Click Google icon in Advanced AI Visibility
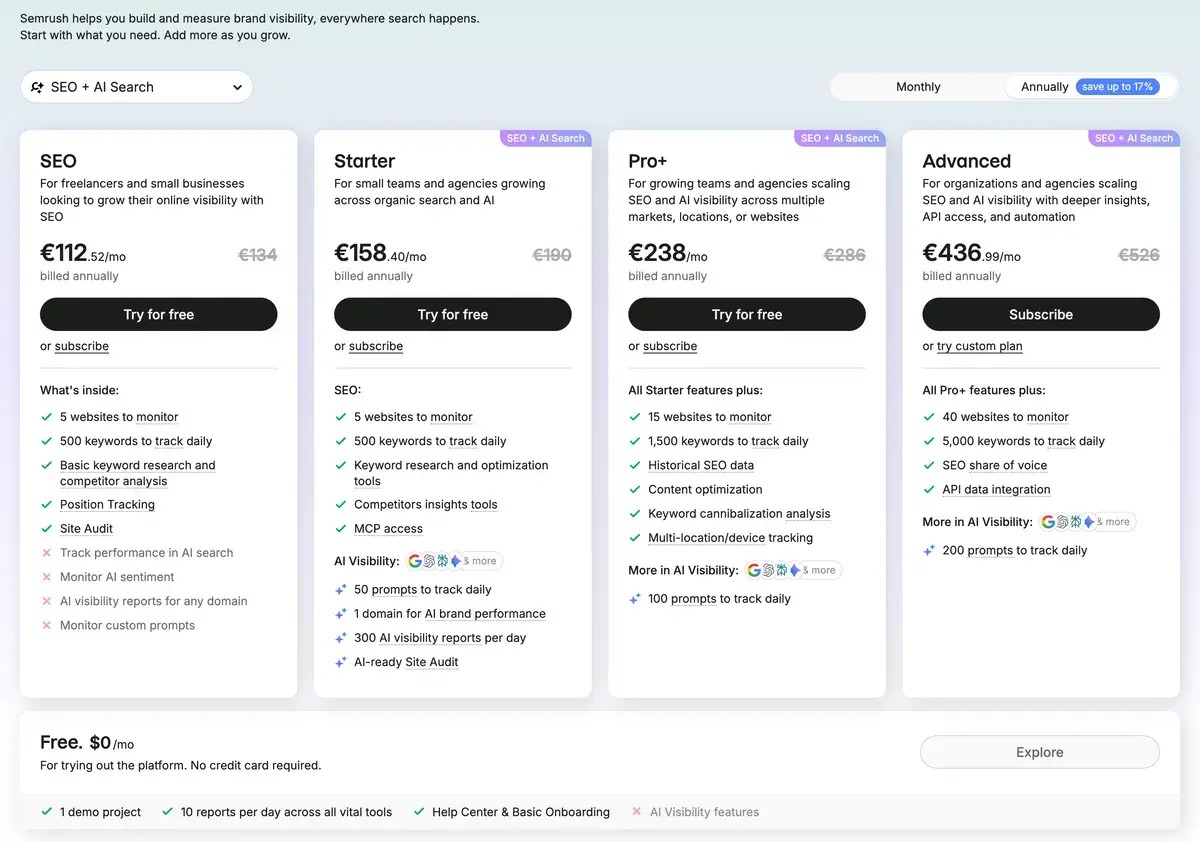1200x842 pixels. click(1048, 522)
